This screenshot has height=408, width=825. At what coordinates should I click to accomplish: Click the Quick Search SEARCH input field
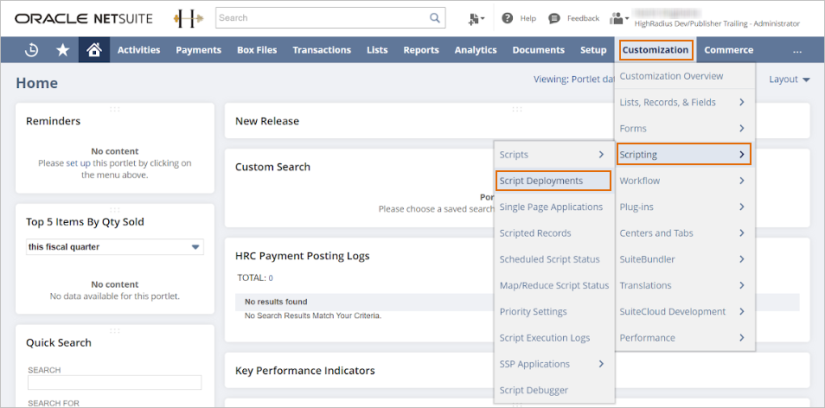[x=115, y=383]
